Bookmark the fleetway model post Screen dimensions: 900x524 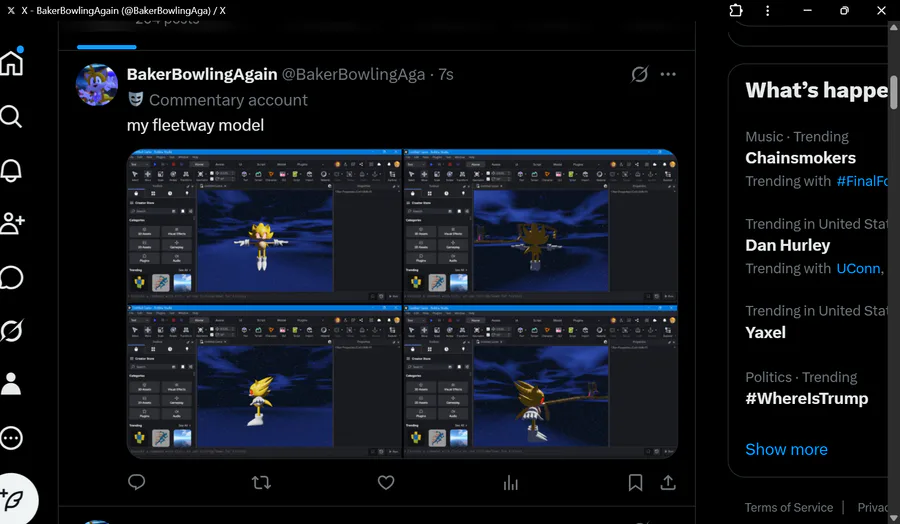click(635, 483)
